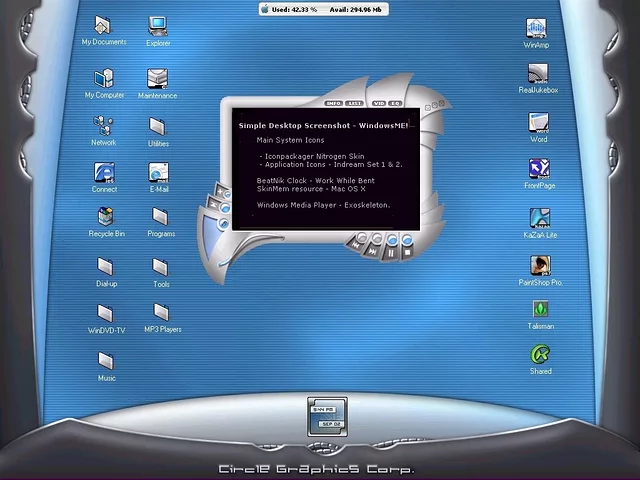Screen dimensions: 640x480
Task: Open the MP3 Players folder
Action: coord(161,313)
